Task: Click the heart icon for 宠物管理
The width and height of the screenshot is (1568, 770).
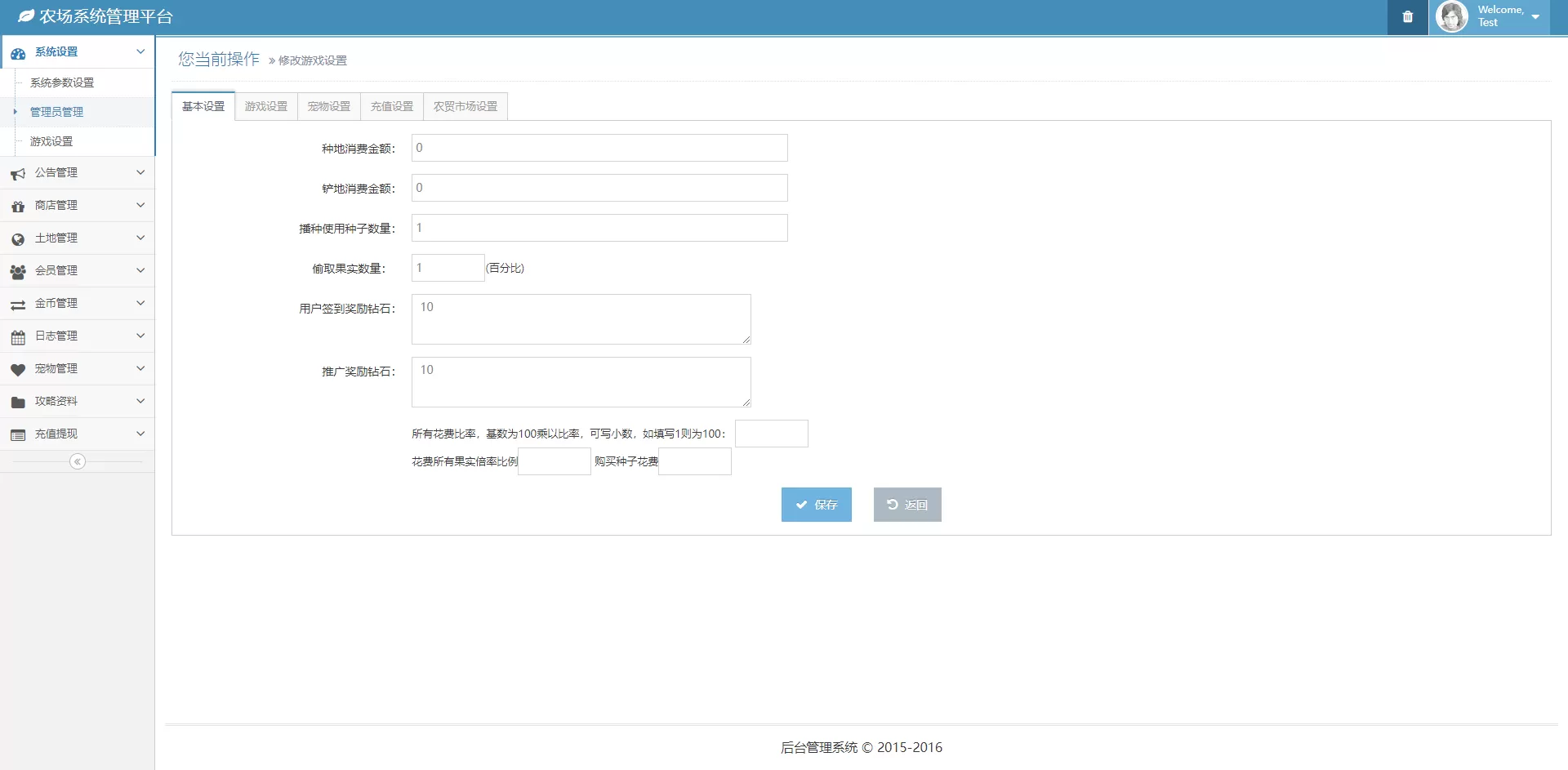Action: tap(18, 370)
